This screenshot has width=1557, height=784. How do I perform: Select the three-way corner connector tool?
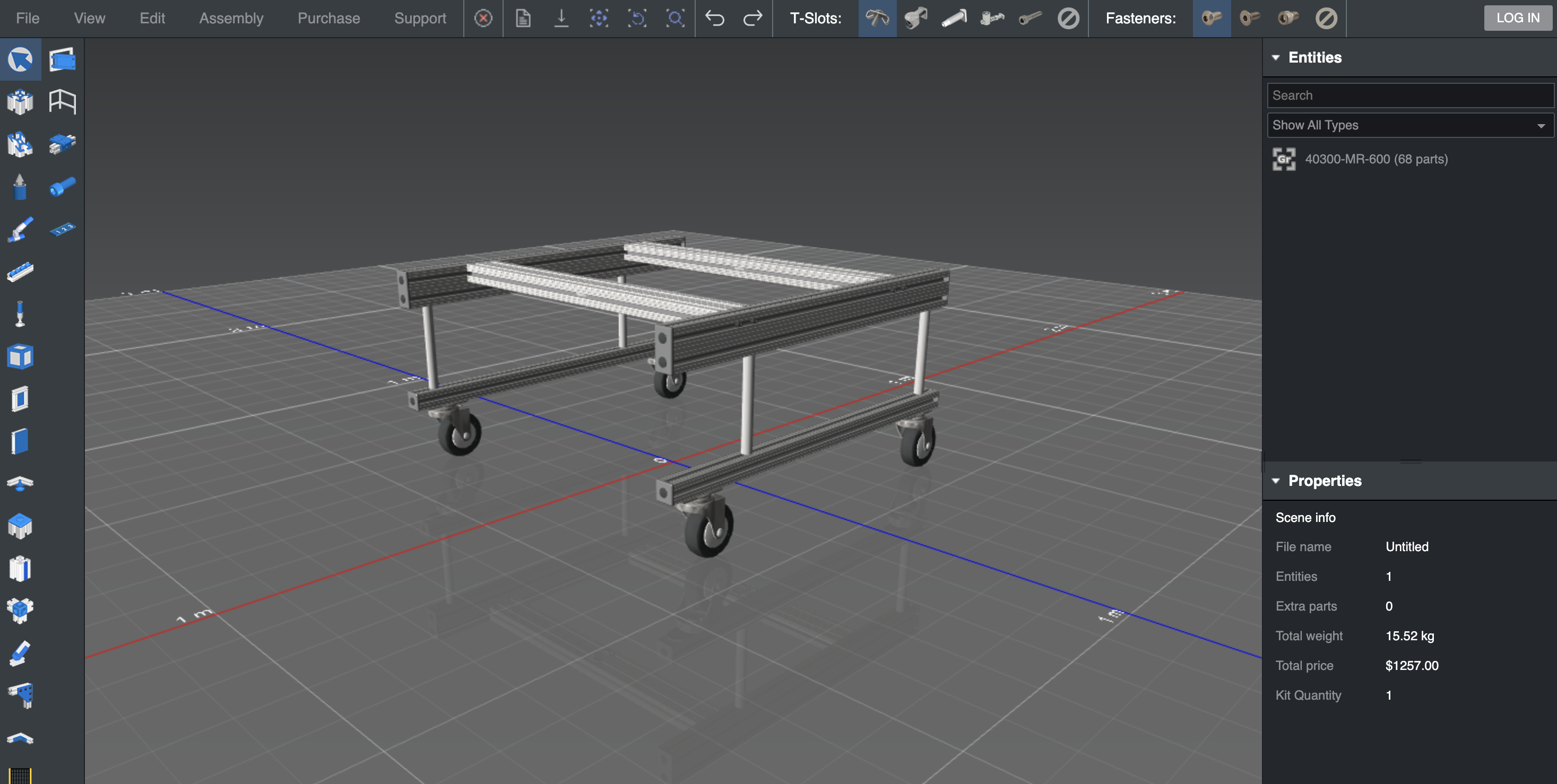(x=21, y=611)
